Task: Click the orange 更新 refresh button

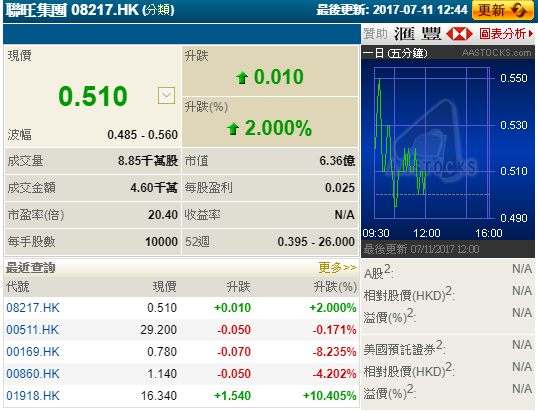Action: point(503,10)
